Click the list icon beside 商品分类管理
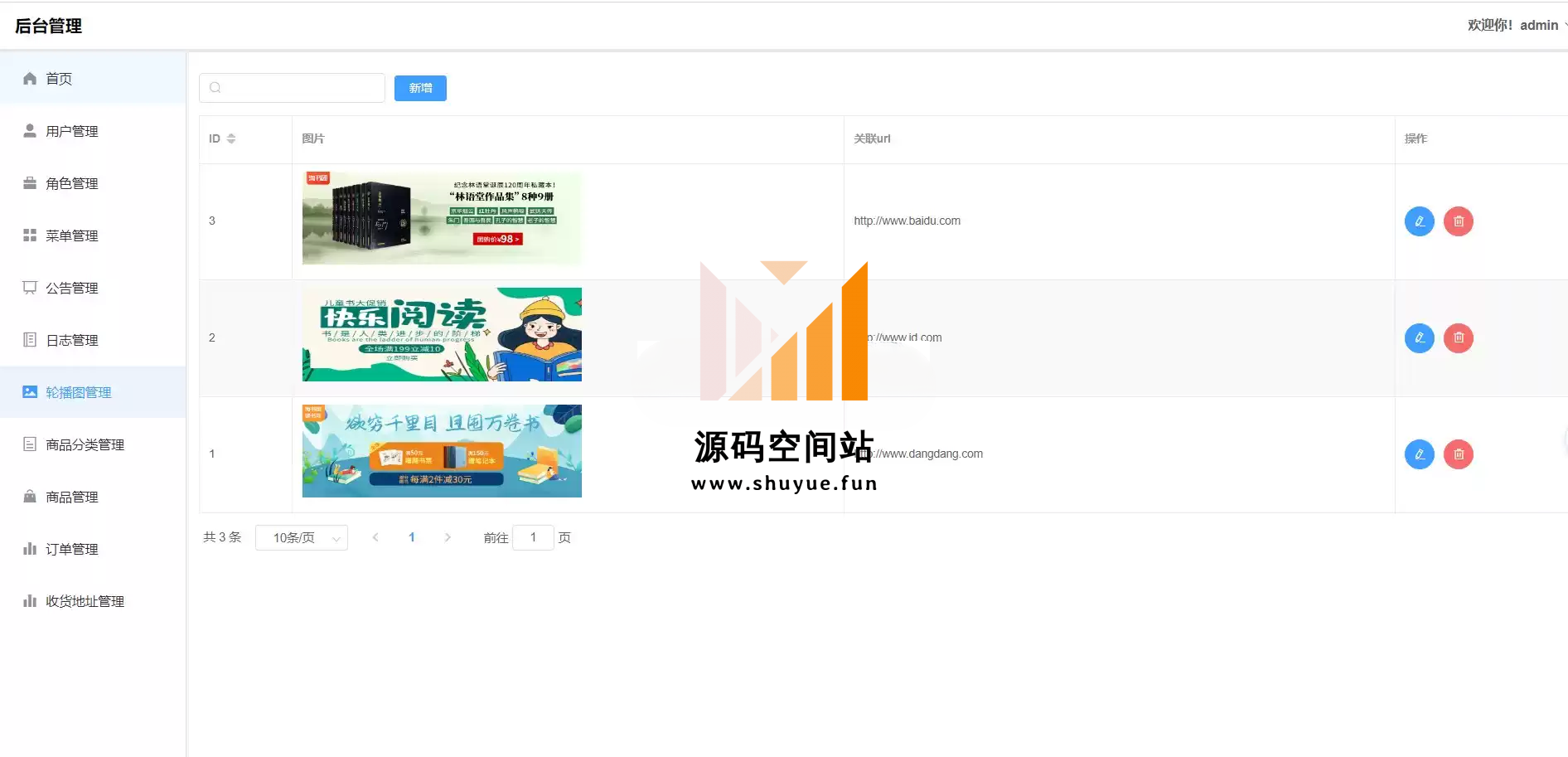The image size is (1568, 757). click(x=30, y=444)
